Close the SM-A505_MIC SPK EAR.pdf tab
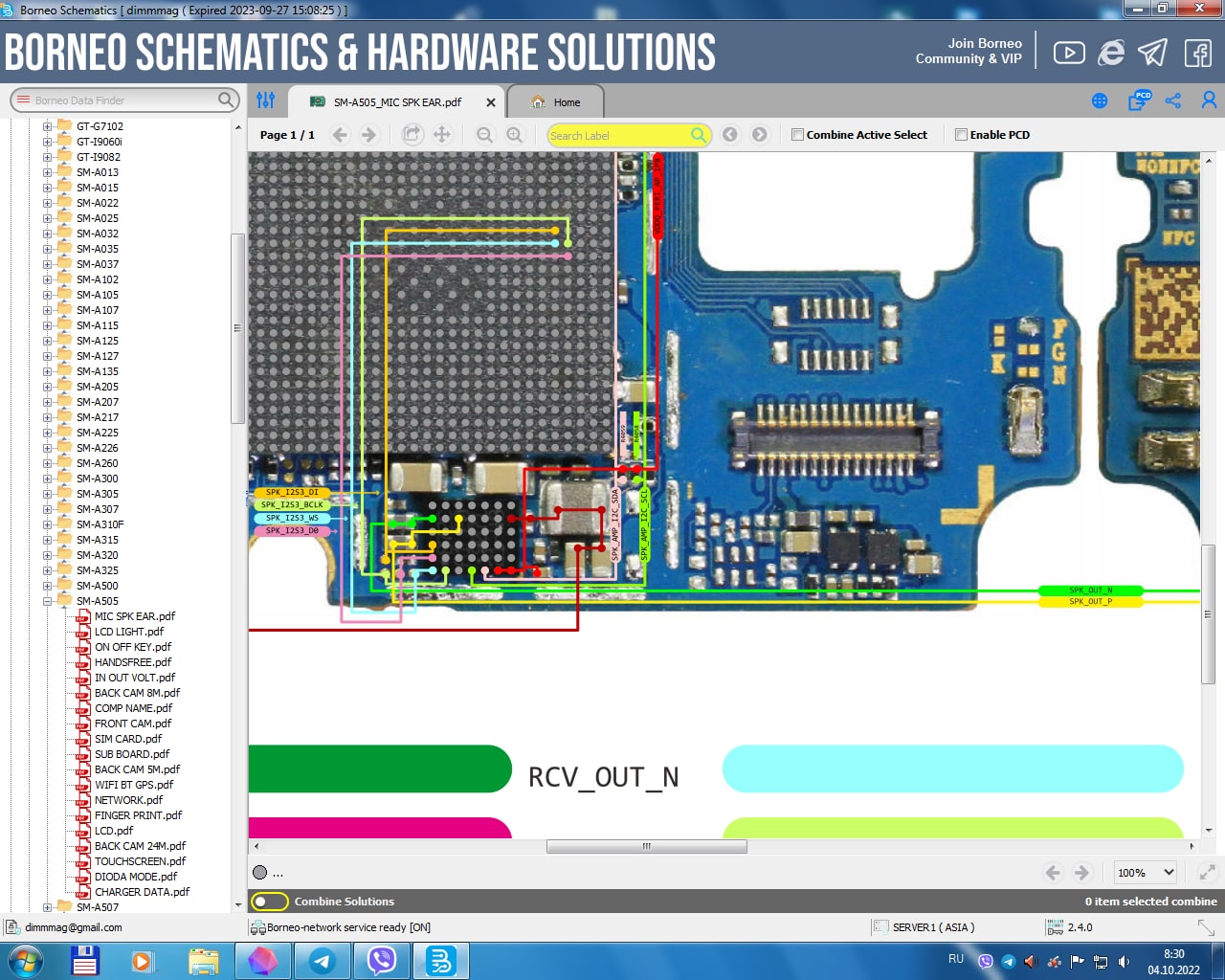 [x=491, y=102]
